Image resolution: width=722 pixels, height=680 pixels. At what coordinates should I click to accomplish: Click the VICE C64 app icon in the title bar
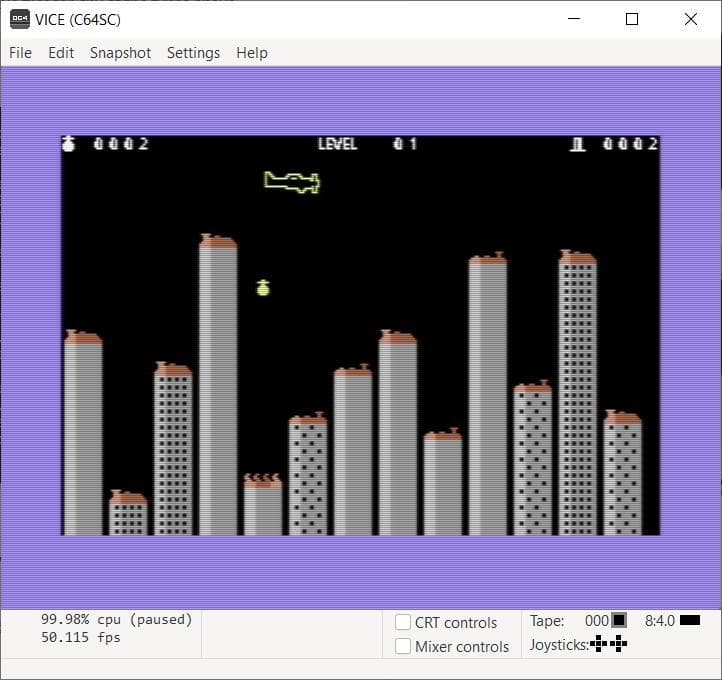point(20,19)
